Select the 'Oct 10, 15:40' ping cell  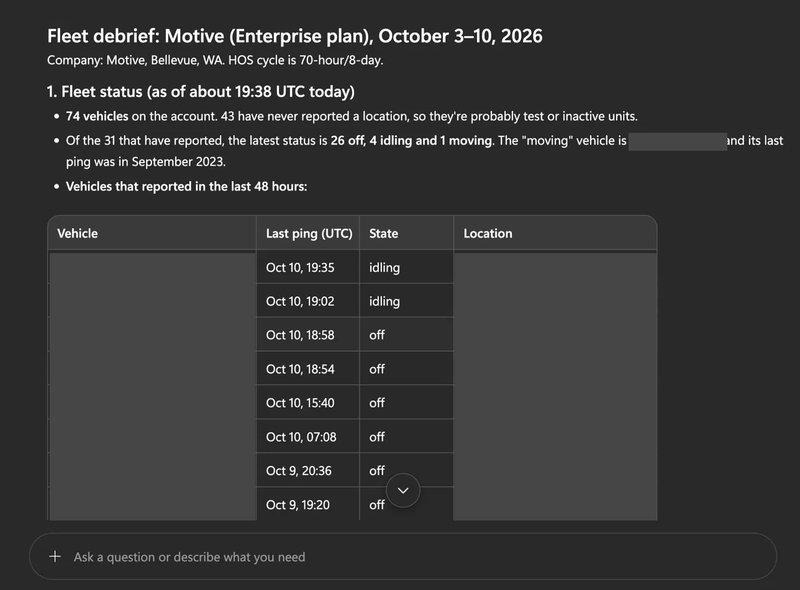click(308, 403)
